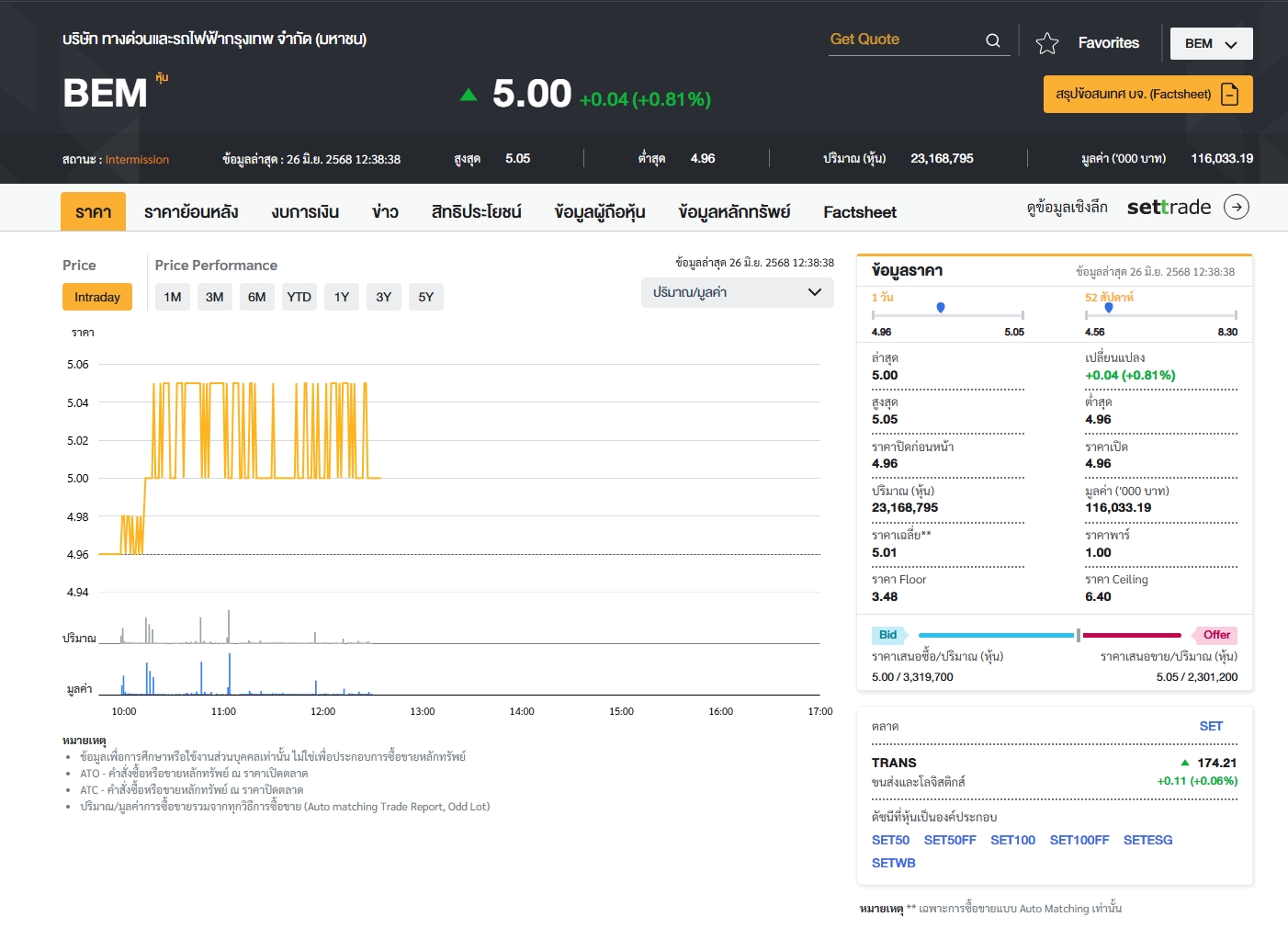The image size is (1288, 928).
Task: Click the TRANS sector name
Action: 894,763
